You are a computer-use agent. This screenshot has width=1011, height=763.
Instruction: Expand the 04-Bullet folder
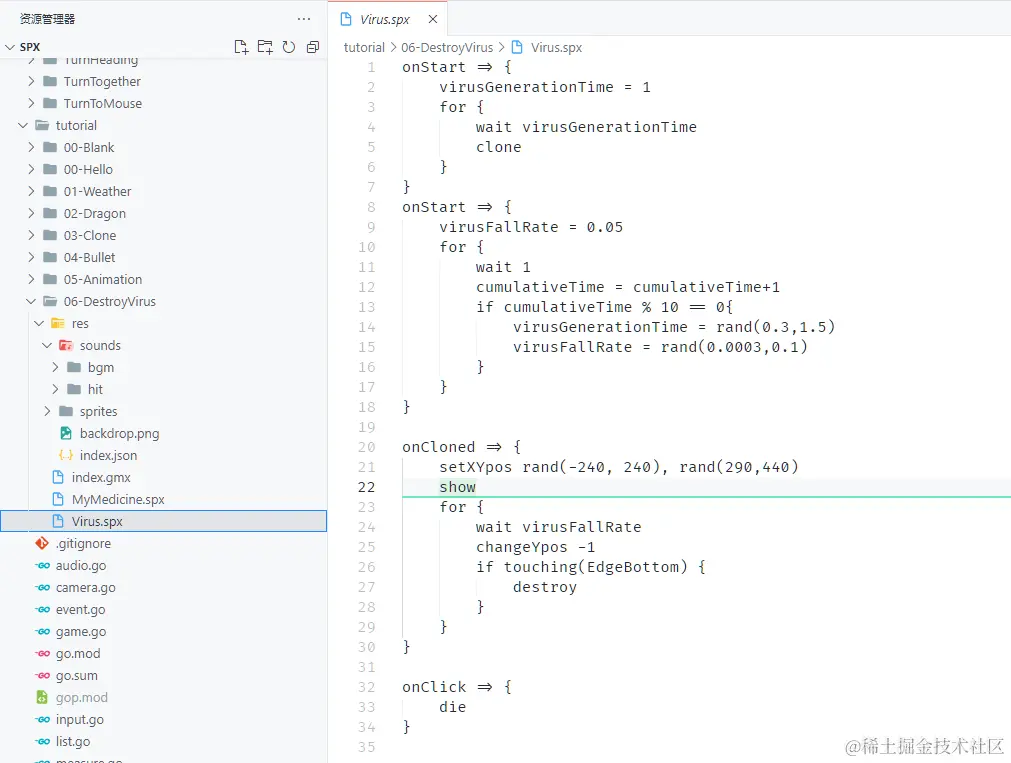(31, 257)
